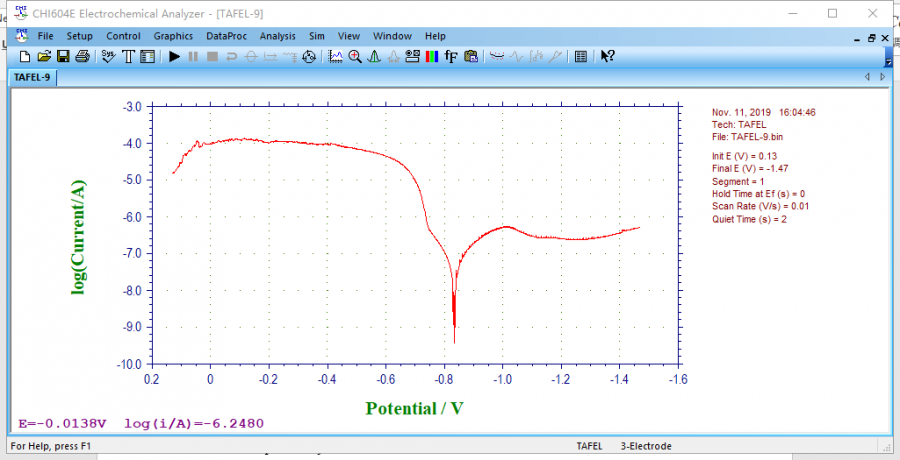Open the Control menu
The width and height of the screenshot is (900, 460).
pos(123,36)
